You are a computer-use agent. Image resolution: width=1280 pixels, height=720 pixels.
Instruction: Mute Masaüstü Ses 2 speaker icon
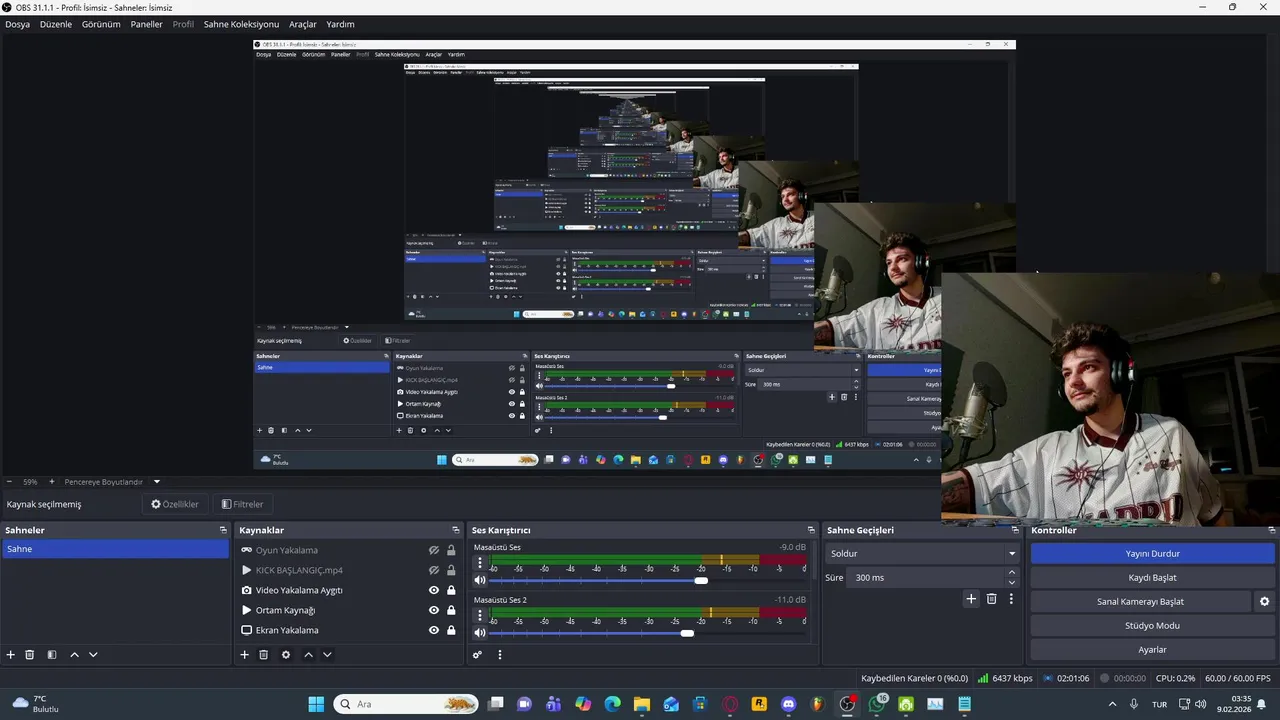pyautogui.click(x=480, y=632)
